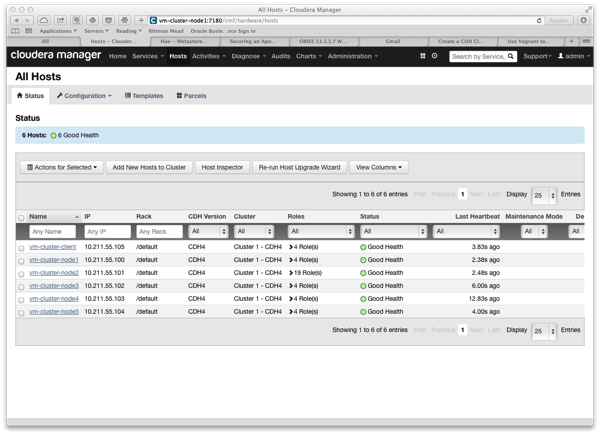Reload the page with the refresh icon
The image size is (600, 435).
click(539, 20)
